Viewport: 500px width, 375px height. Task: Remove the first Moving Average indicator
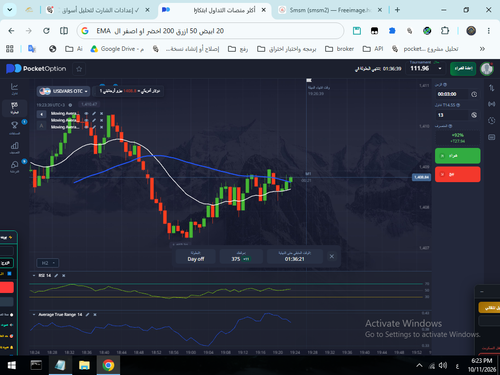coord(101,114)
